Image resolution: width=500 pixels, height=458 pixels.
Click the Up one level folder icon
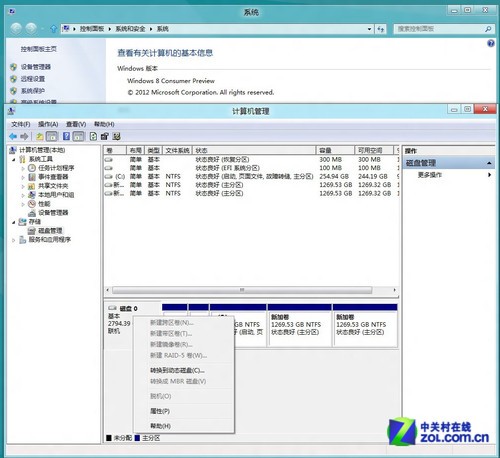click(x=40, y=136)
